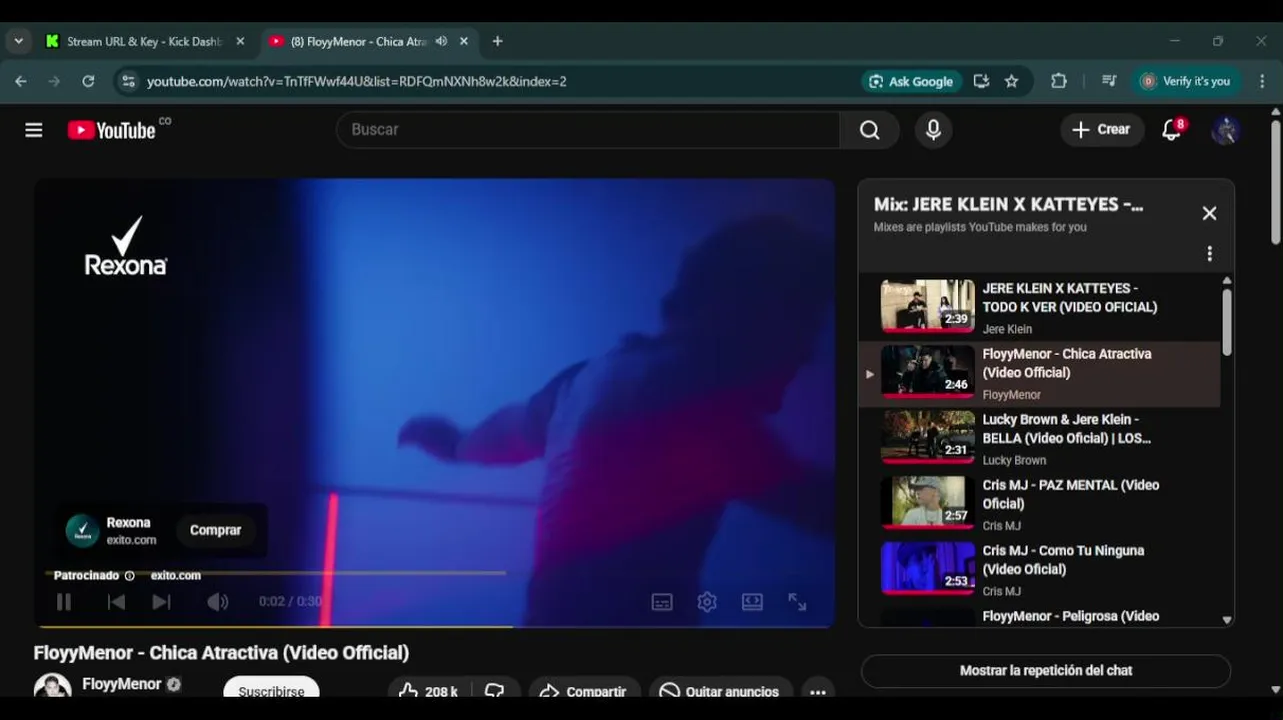Focus the Buscar search field

pyautogui.click(x=588, y=130)
